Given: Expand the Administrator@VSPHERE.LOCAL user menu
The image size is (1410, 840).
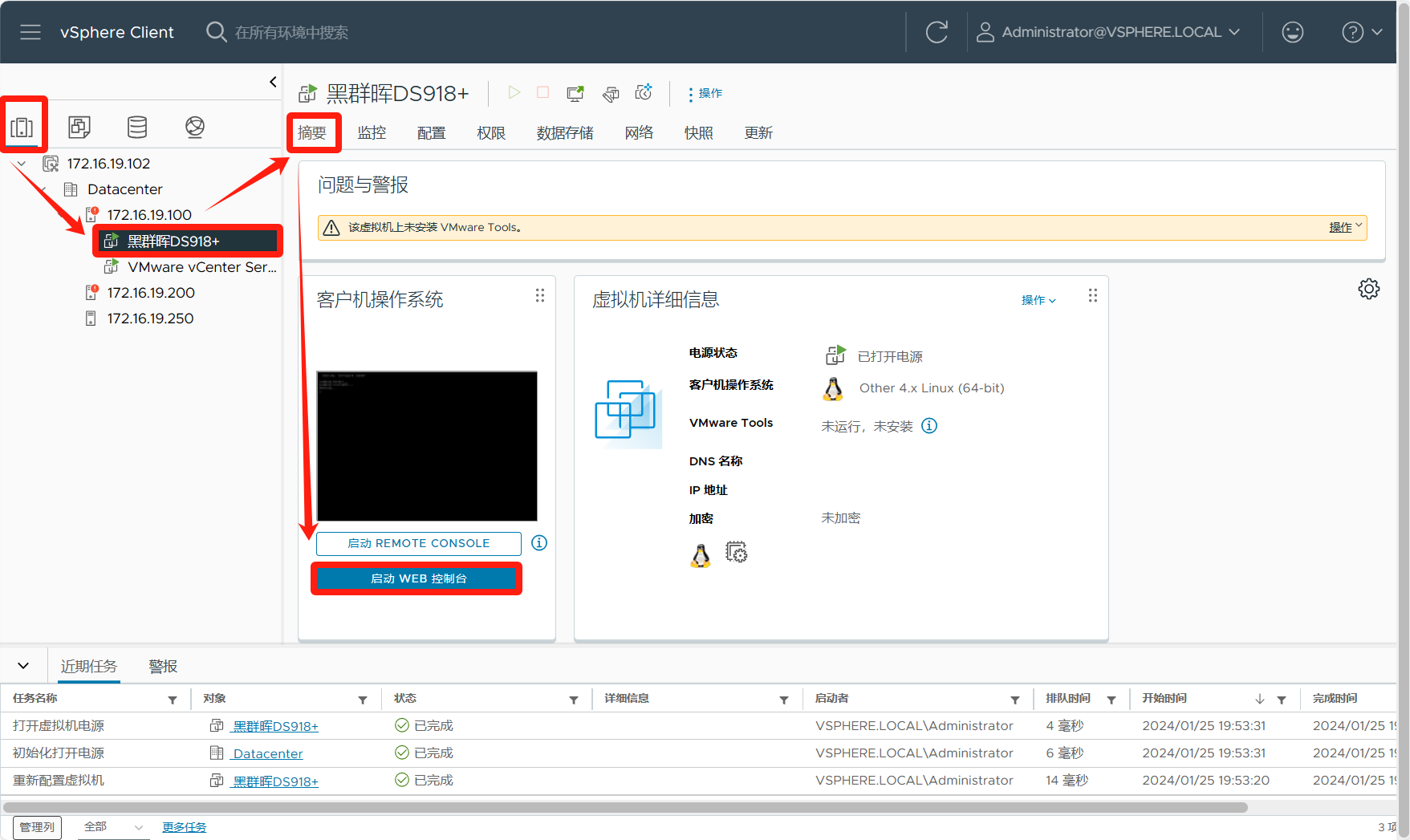Looking at the screenshot, I should pos(1108,32).
